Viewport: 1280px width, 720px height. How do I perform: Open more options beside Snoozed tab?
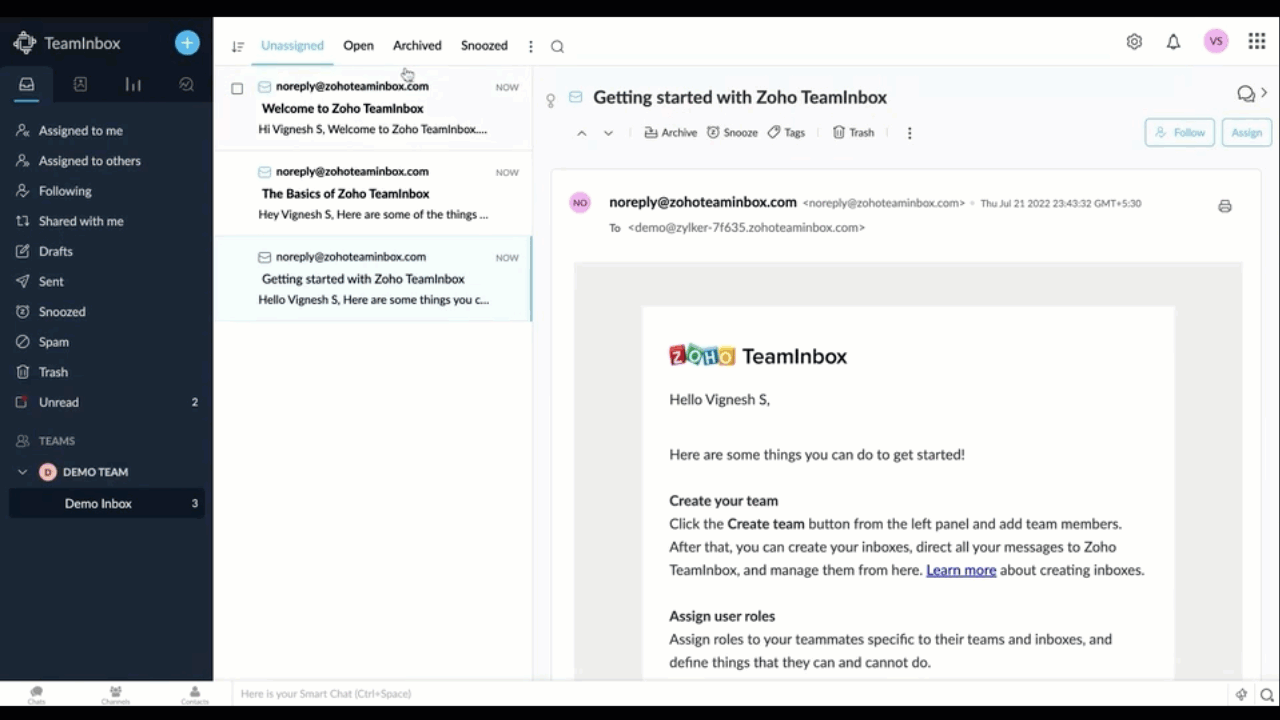tap(531, 46)
